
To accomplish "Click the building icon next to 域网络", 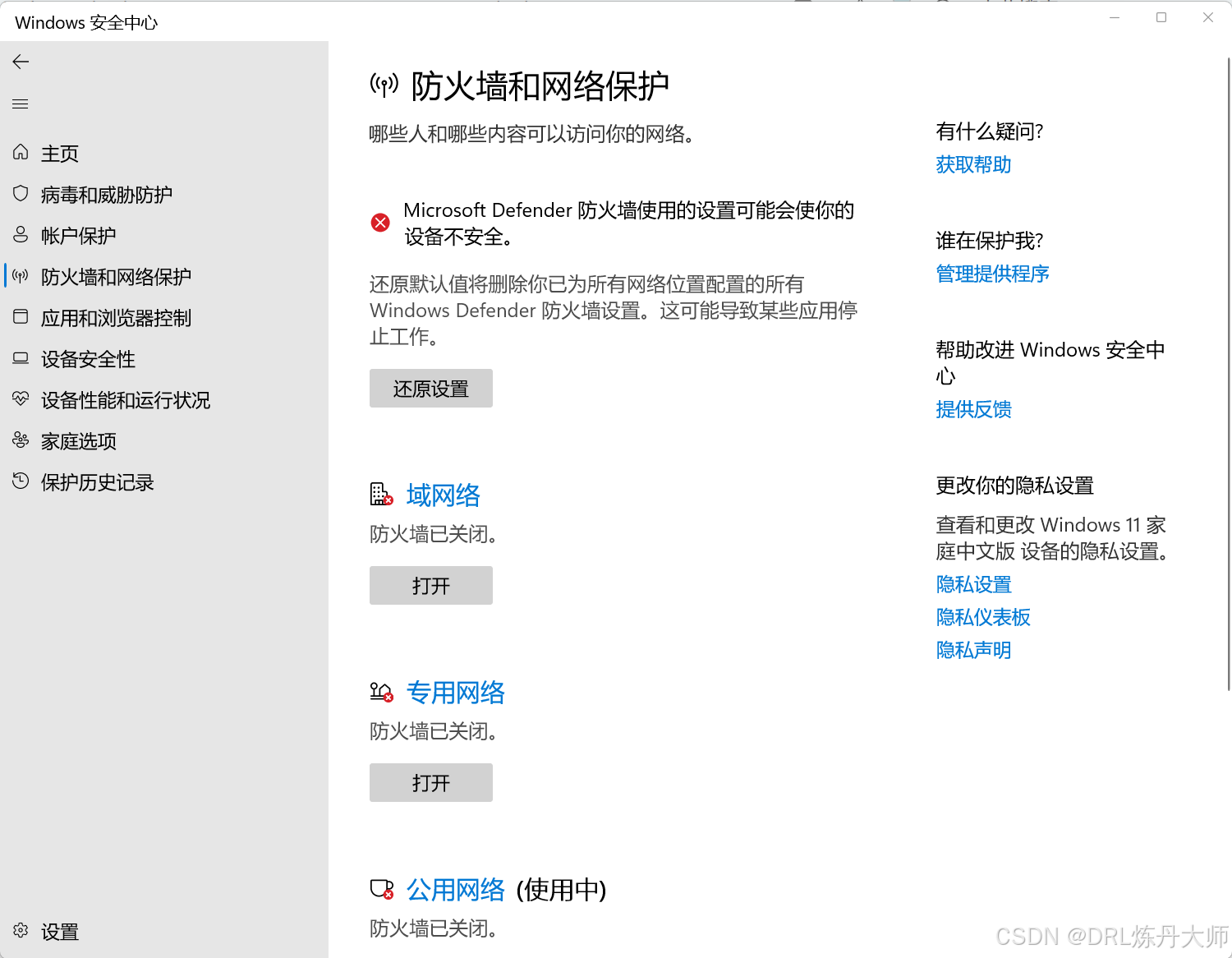I will point(381,495).
